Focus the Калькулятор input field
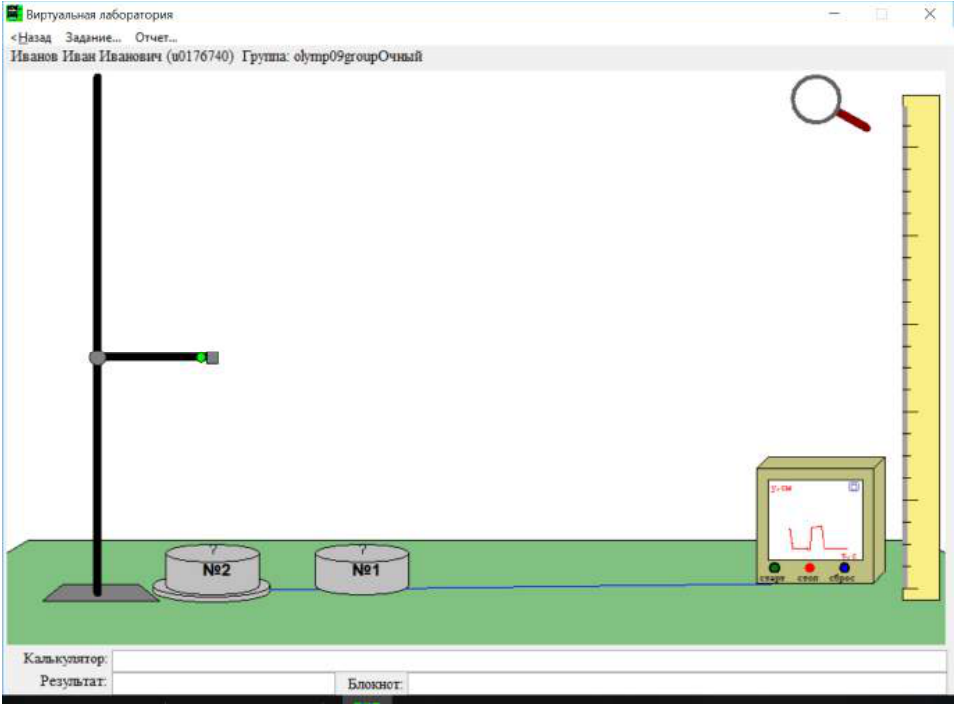The height and width of the screenshot is (706, 956). (x=529, y=660)
